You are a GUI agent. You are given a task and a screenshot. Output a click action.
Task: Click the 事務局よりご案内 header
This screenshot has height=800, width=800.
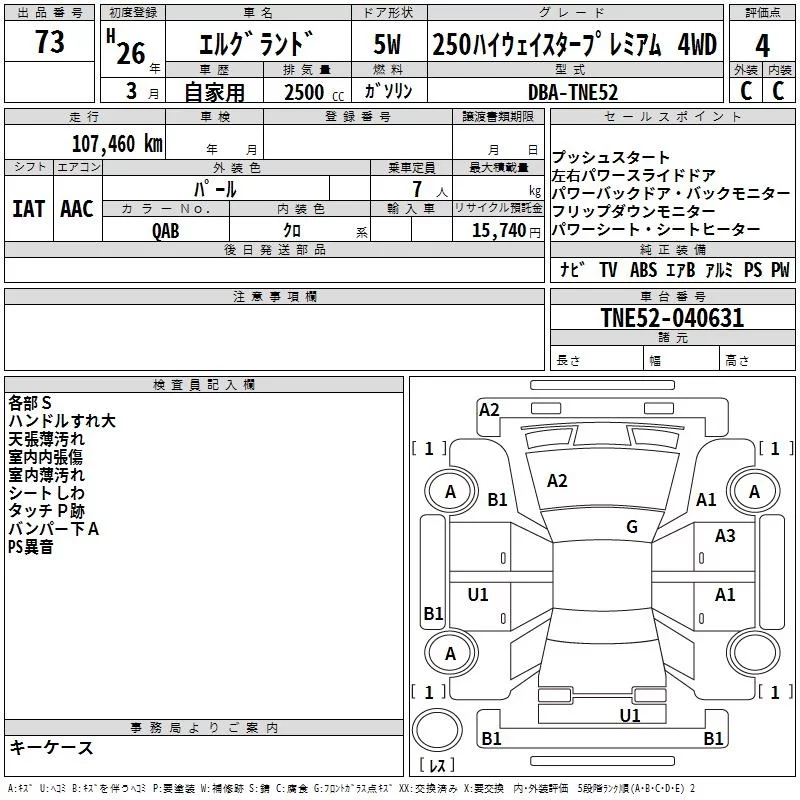[x=204, y=728]
